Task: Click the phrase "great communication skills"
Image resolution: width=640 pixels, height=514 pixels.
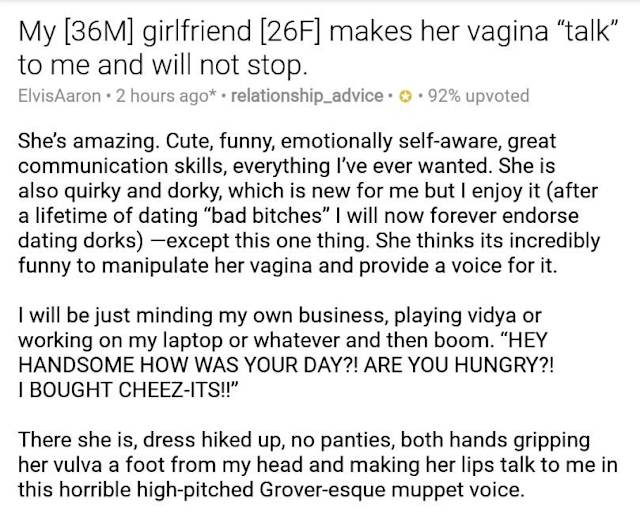Action: [x=287, y=154]
